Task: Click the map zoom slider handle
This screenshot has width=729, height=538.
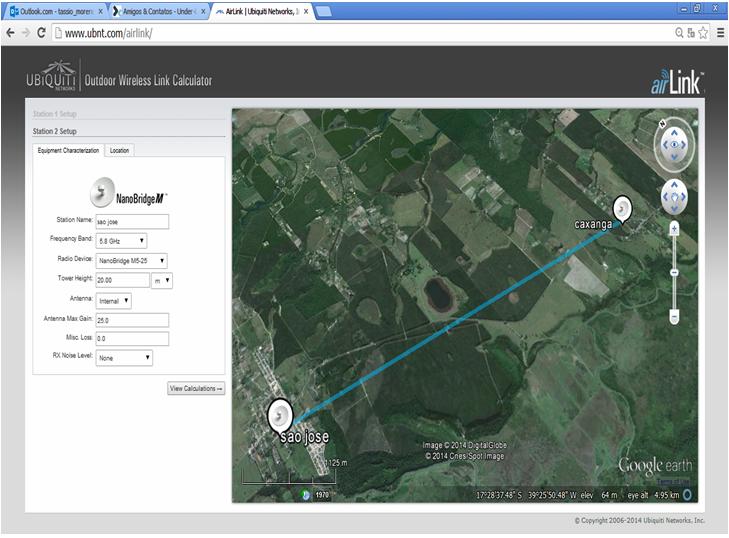Action: pyautogui.click(x=674, y=272)
